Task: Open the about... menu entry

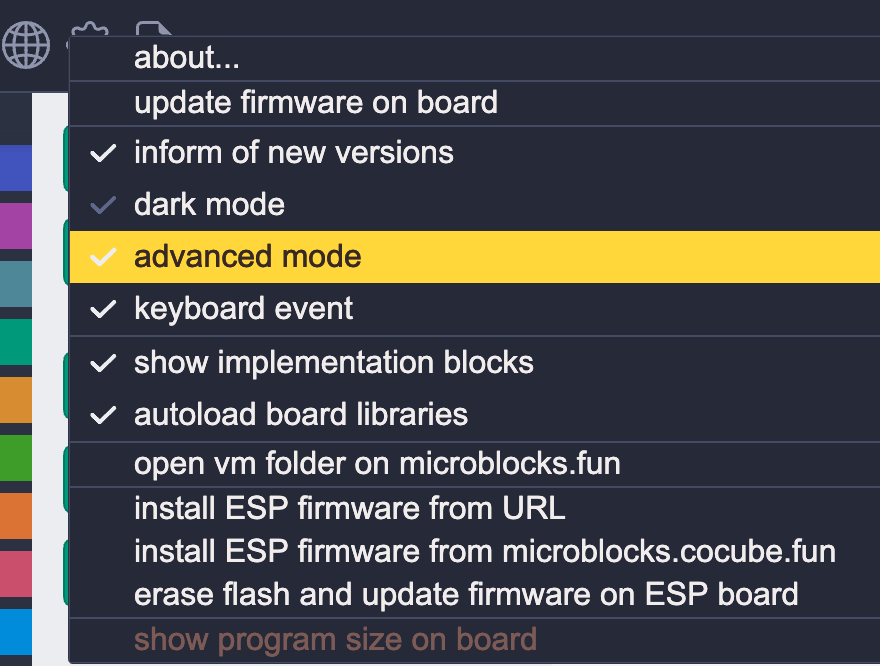Action: 474,58
